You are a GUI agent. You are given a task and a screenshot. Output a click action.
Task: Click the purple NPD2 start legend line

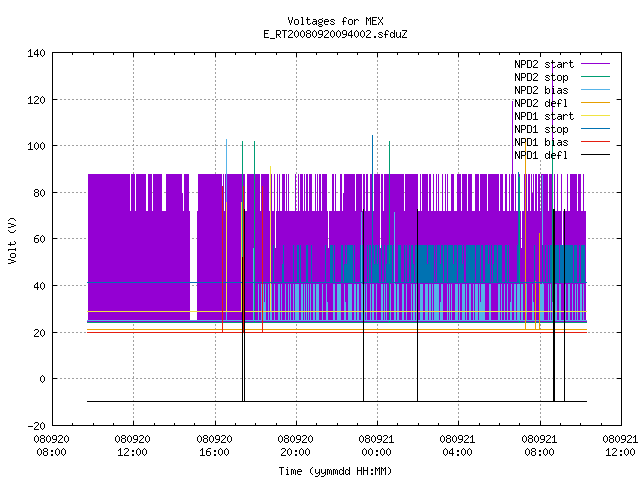pyautogui.click(x=596, y=64)
